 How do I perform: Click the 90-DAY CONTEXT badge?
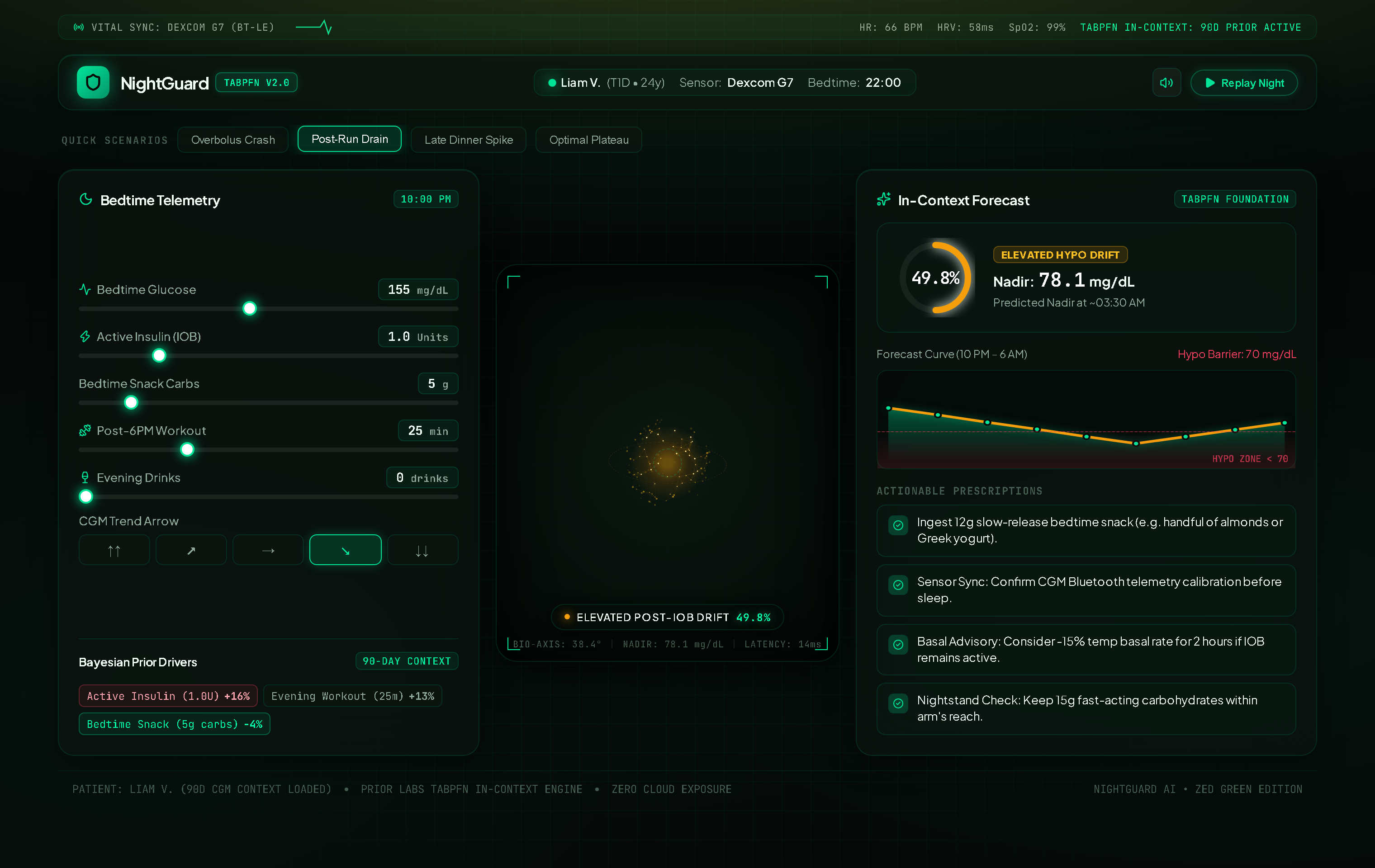[x=407, y=661]
